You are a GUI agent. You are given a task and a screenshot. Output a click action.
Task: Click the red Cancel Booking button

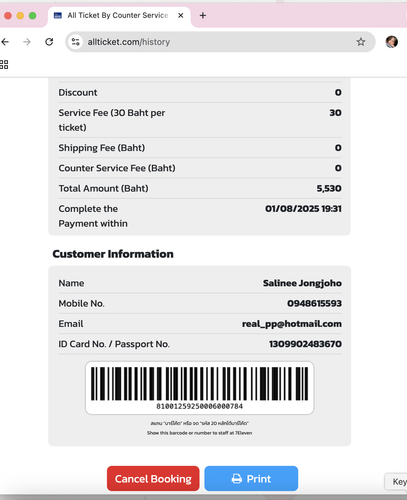pyautogui.click(x=153, y=479)
